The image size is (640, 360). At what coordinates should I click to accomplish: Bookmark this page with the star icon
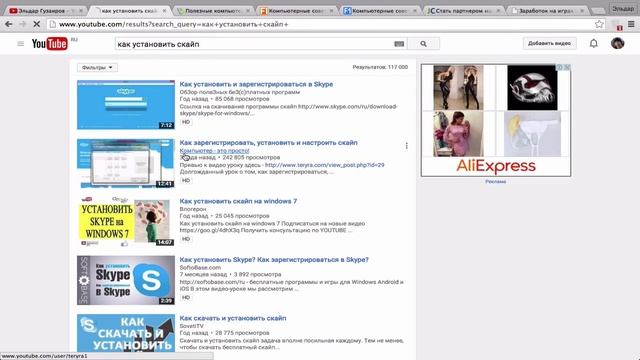tap(599, 24)
